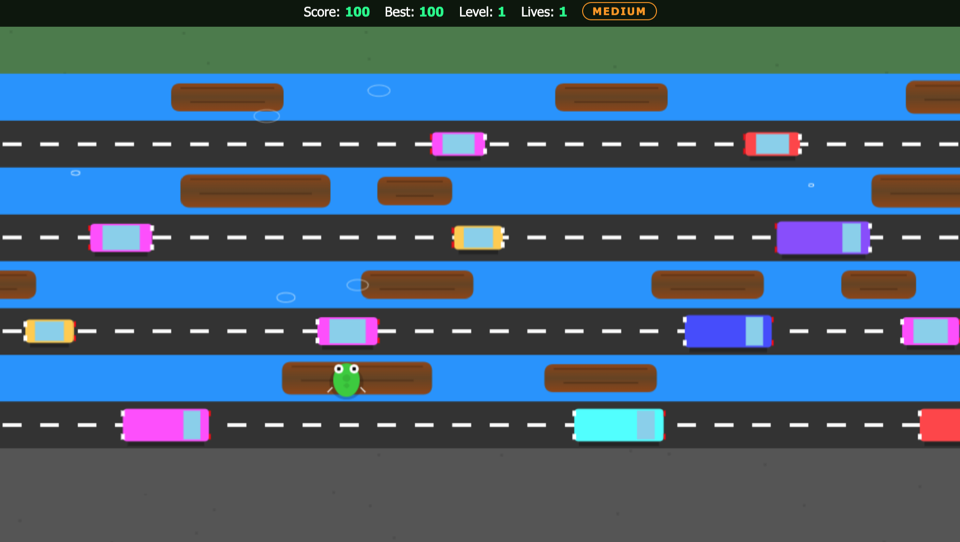
Task: Click the pink car in the purple truck's lane
Action: tap(121, 238)
